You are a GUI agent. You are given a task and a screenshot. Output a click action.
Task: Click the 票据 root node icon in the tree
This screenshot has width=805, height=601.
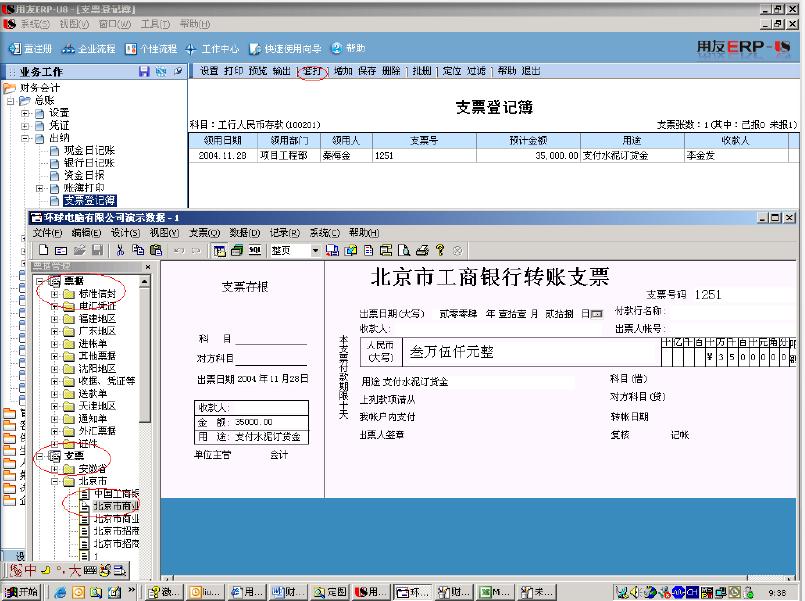pyautogui.click(x=54, y=281)
